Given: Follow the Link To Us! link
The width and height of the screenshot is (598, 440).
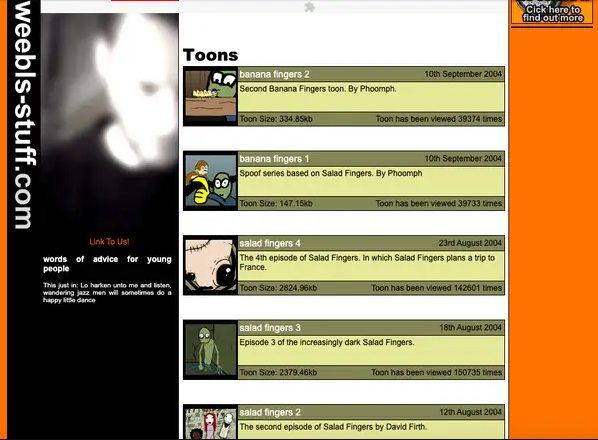Looking at the screenshot, I should 109,242.
